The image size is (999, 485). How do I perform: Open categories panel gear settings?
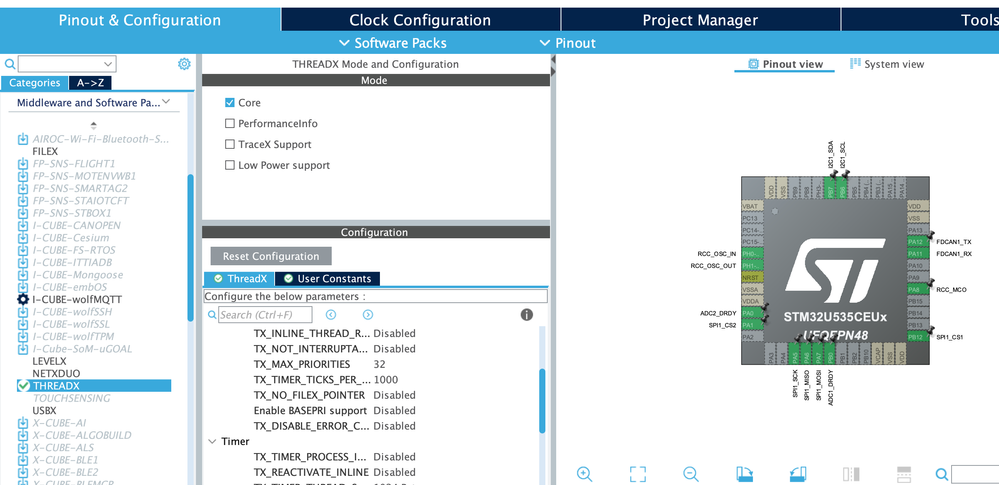[x=184, y=64]
